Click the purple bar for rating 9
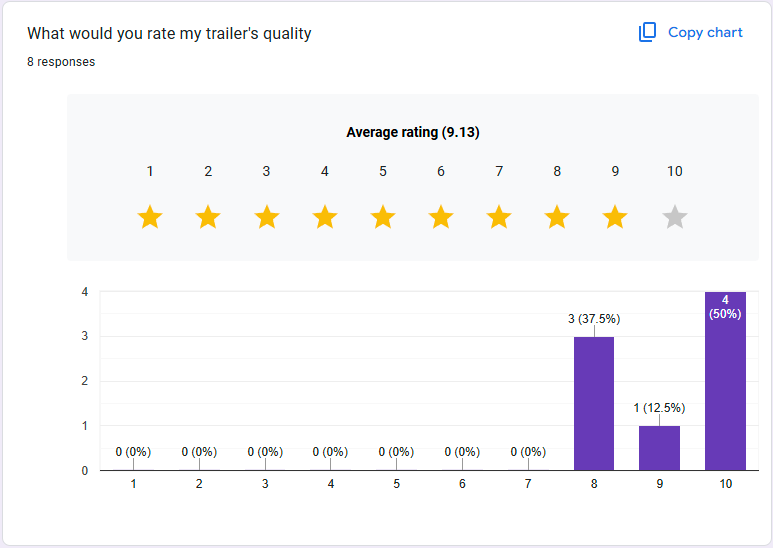The width and height of the screenshot is (773, 548). [660, 448]
